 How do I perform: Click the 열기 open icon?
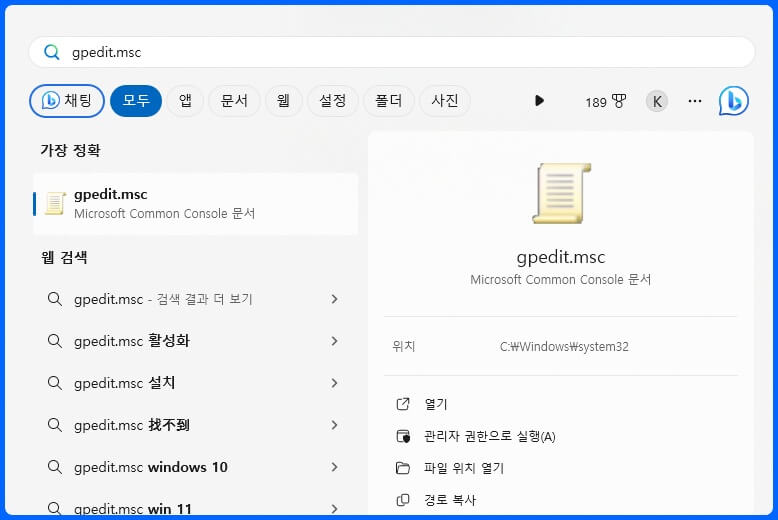tap(403, 404)
